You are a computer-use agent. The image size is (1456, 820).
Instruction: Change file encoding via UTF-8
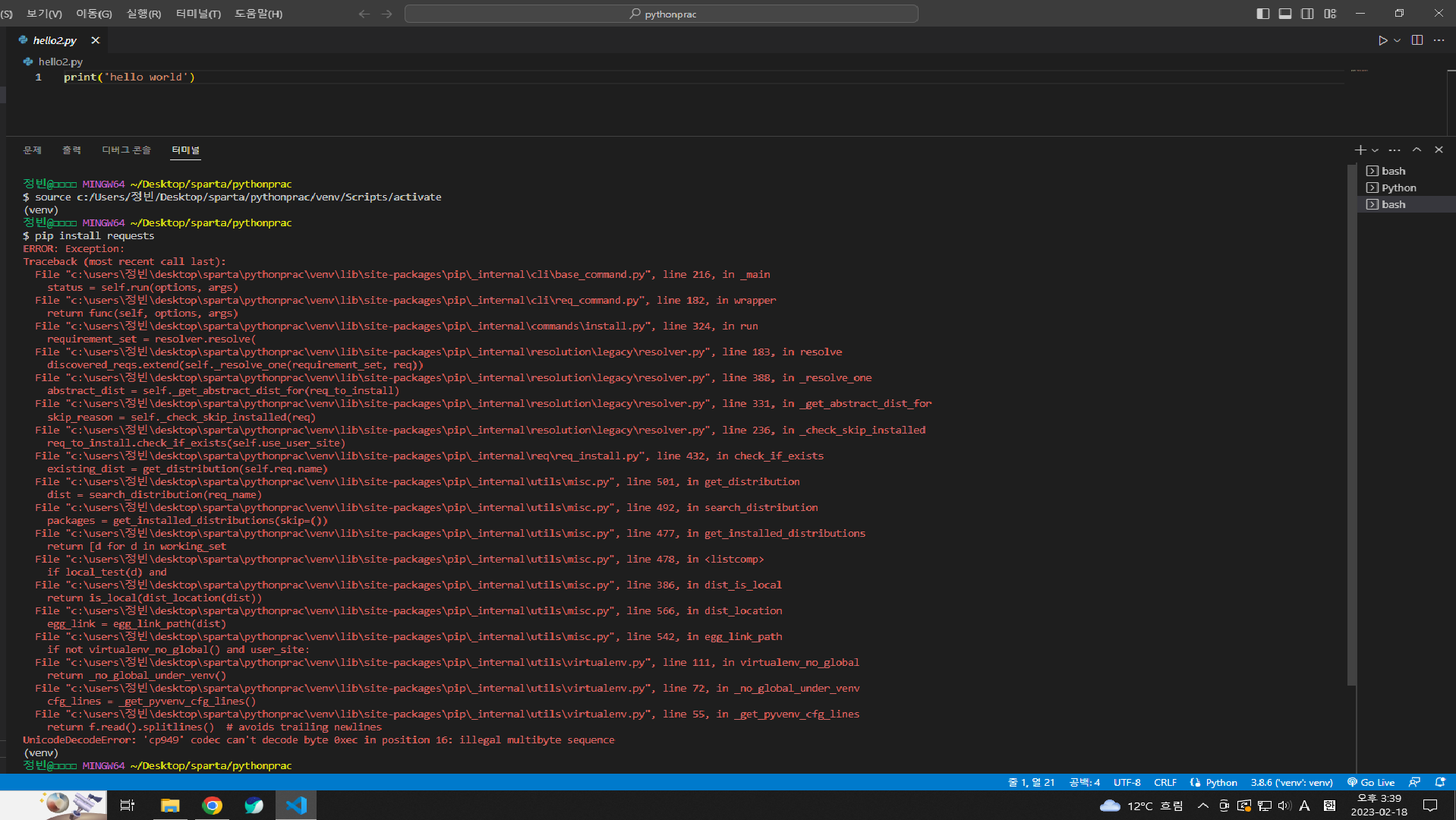[1127, 783]
